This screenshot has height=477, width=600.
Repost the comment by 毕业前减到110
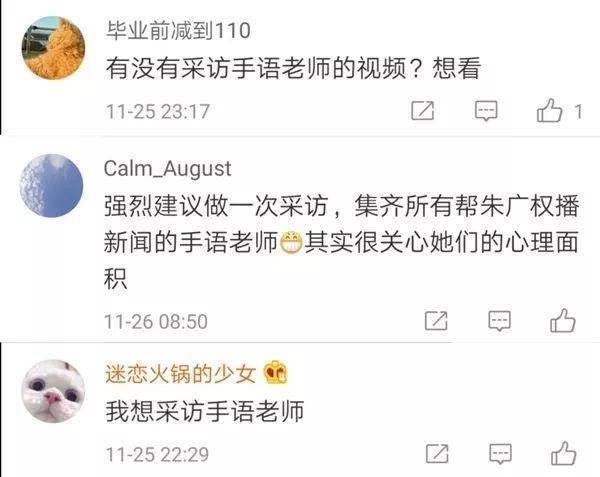[422, 111]
